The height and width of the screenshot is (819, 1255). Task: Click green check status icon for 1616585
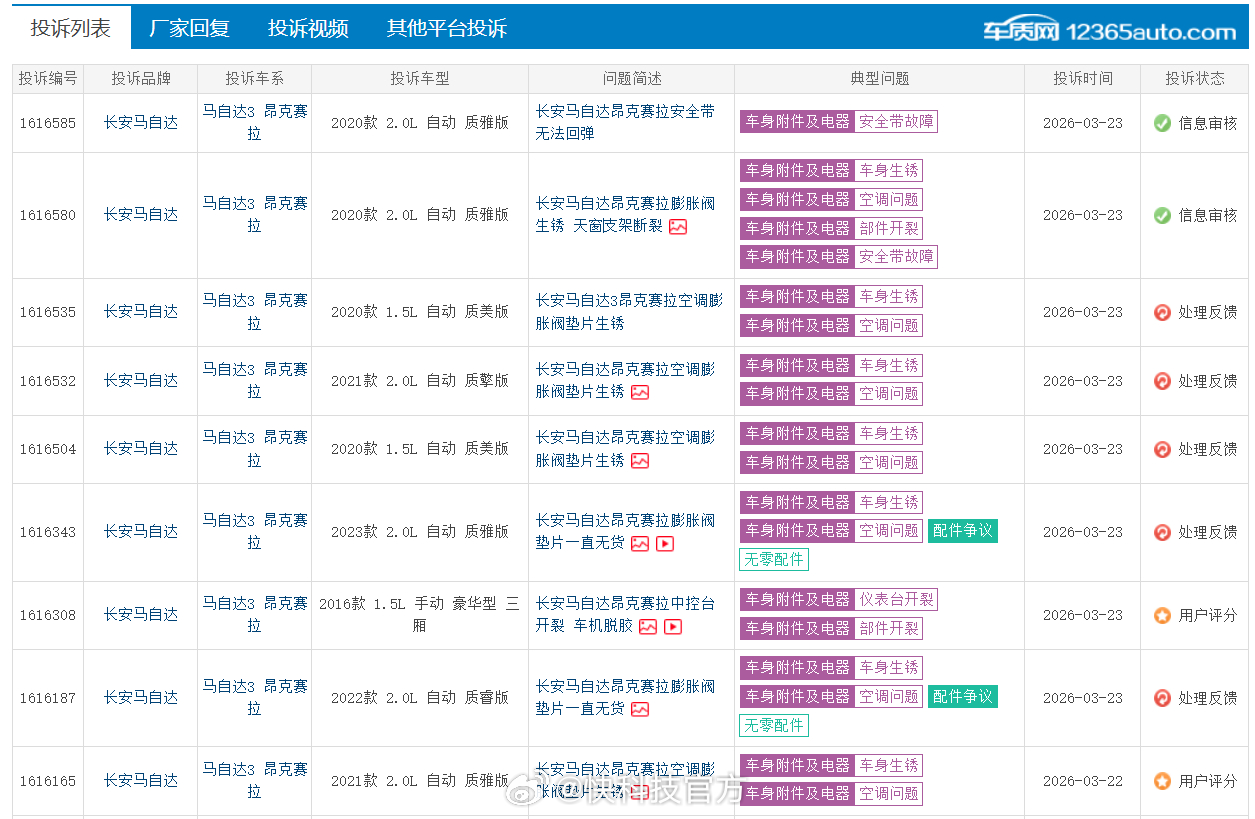(1162, 123)
